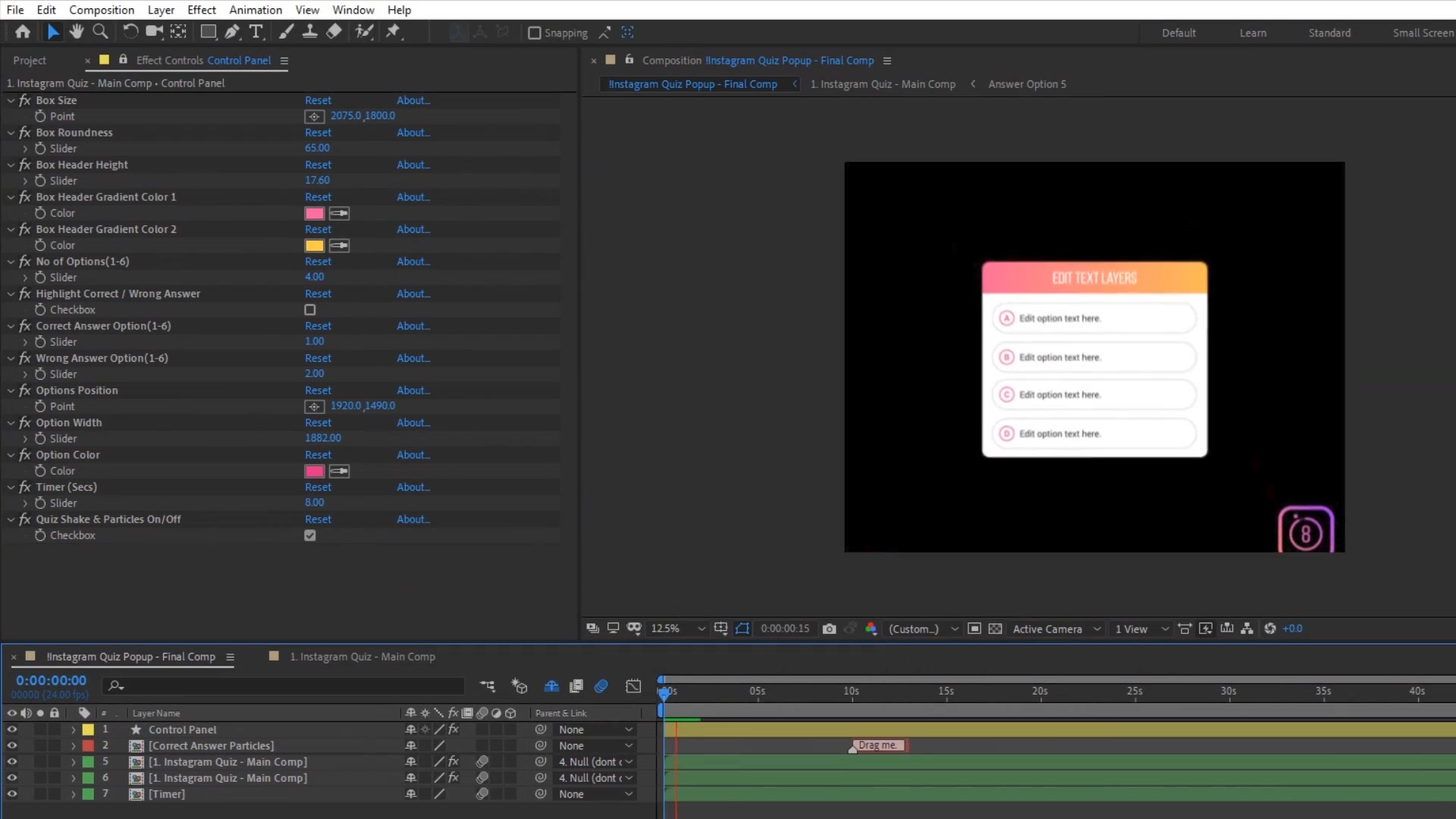Select the Puppet Pin tool
Image resolution: width=1456 pixels, height=819 pixels.
[393, 32]
